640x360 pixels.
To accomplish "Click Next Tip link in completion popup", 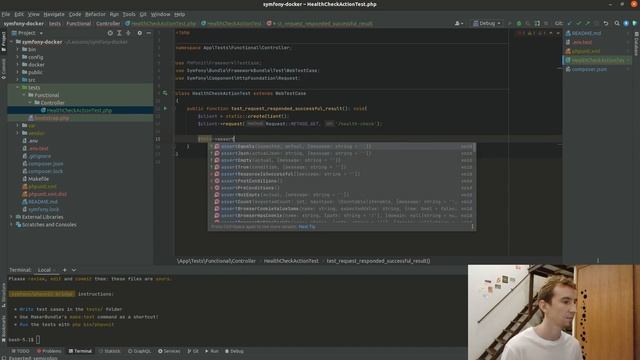I will [307, 227].
